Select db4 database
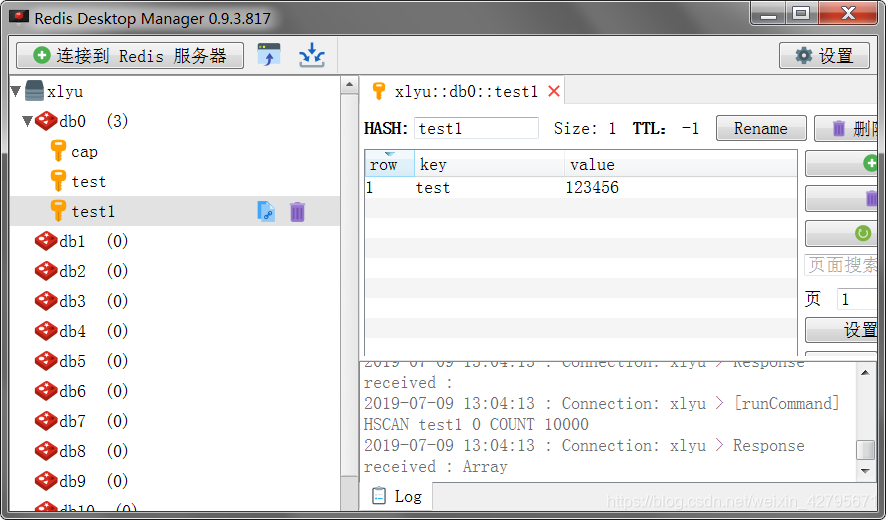This screenshot has width=886, height=520. (x=72, y=331)
